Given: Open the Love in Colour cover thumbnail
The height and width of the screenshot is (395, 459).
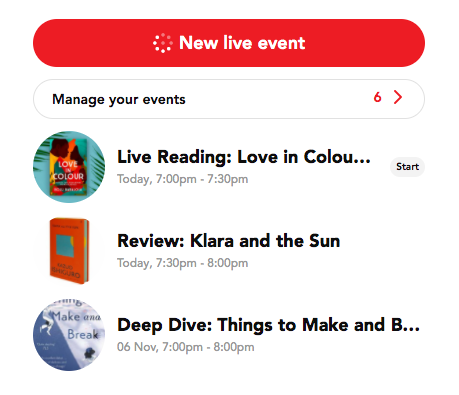Looking at the screenshot, I should pyautogui.click(x=69, y=167).
